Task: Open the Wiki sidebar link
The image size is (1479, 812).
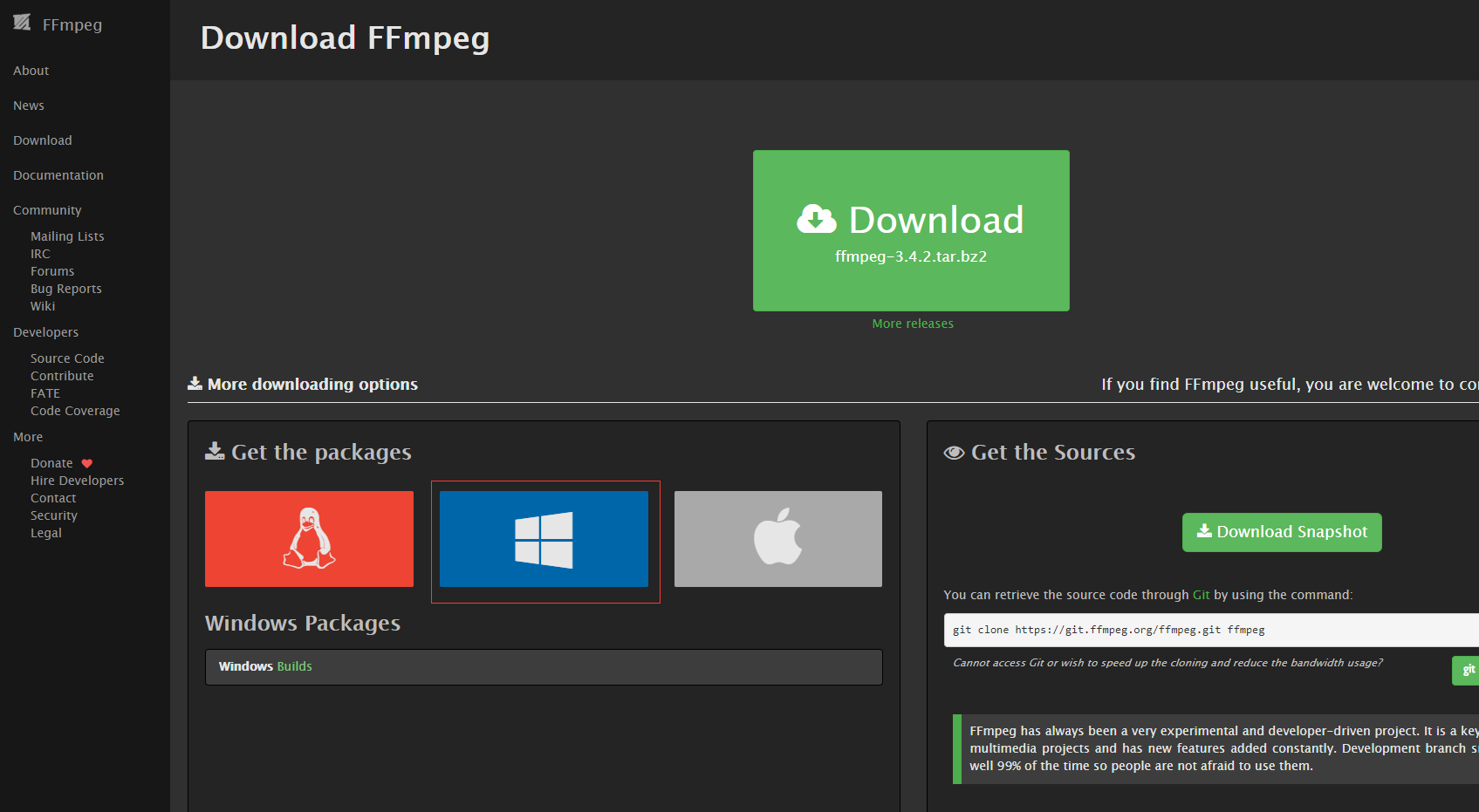Action: pos(43,306)
